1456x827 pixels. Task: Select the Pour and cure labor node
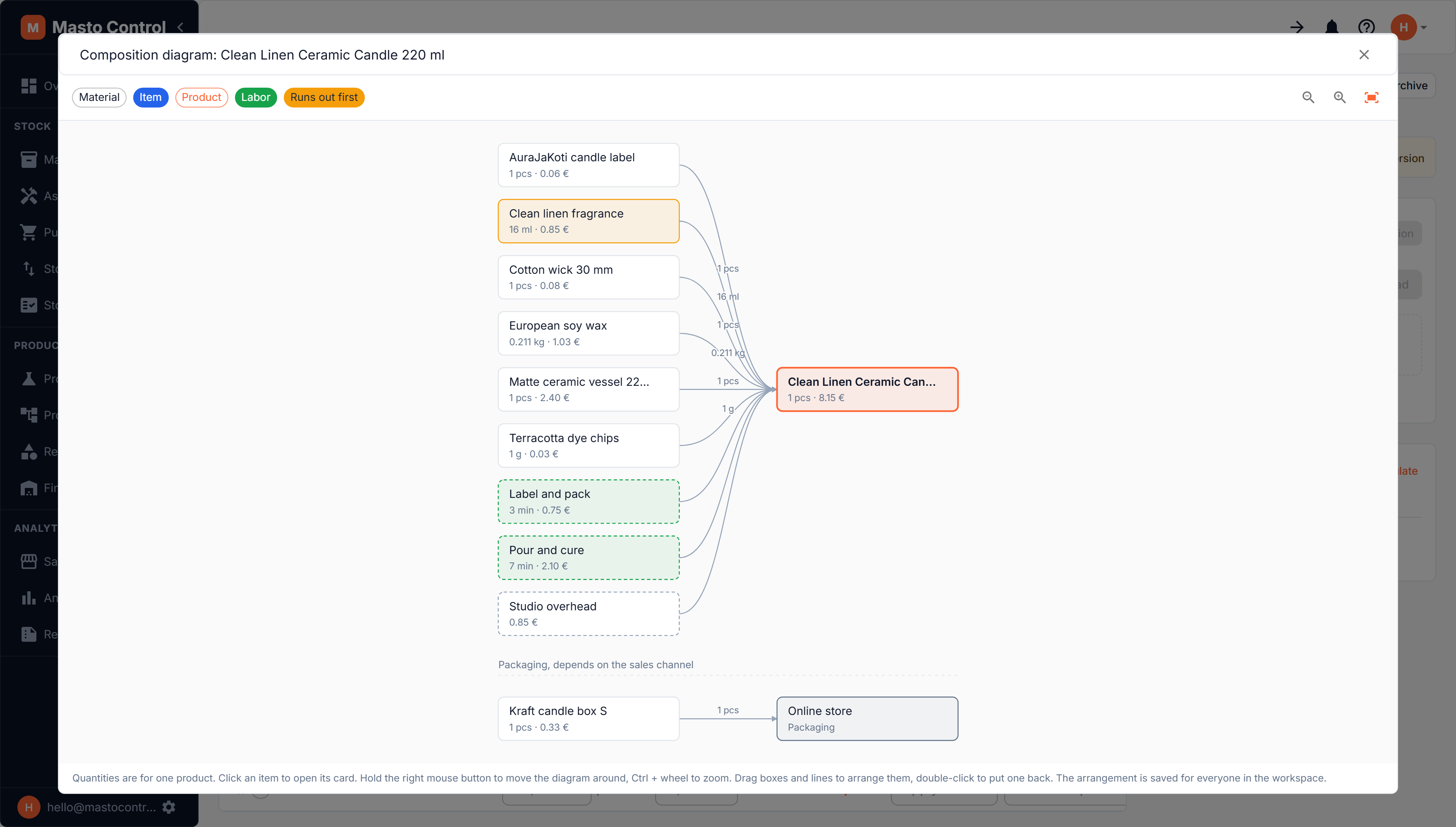tap(589, 558)
